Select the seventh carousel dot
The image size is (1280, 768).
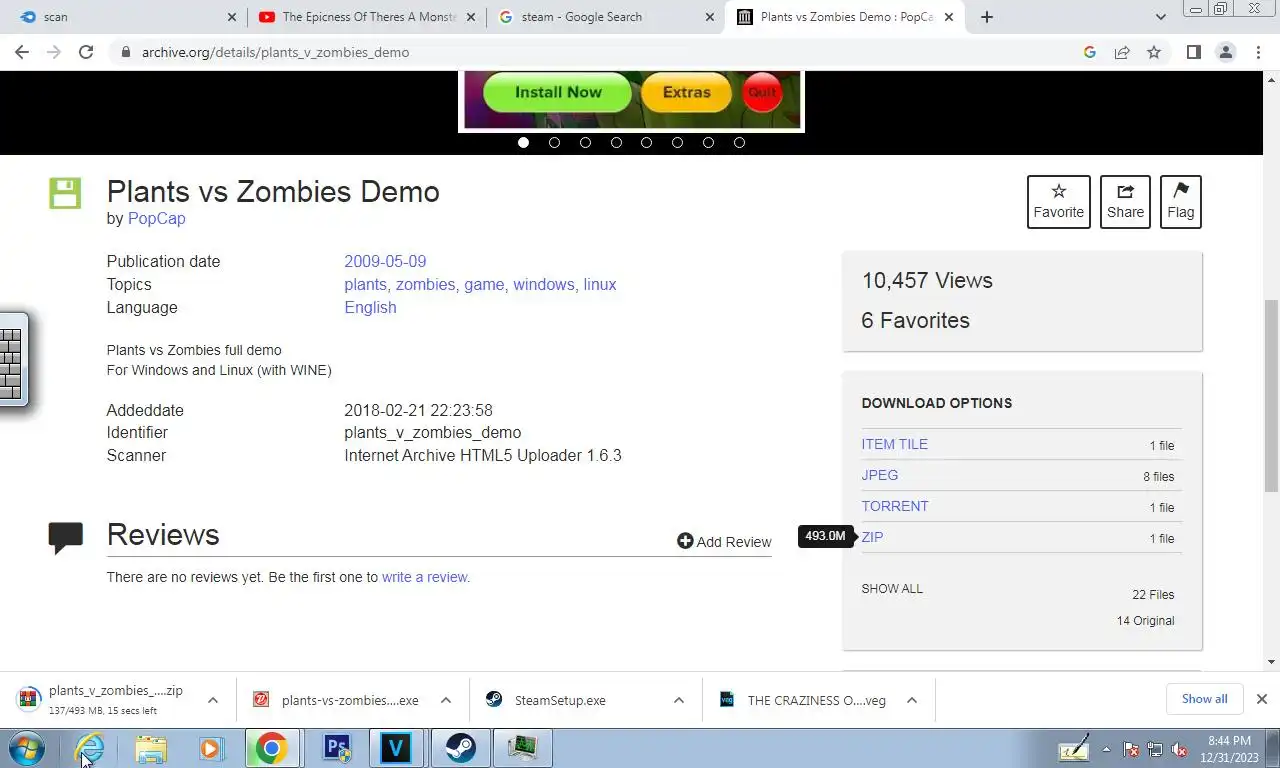coord(708,142)
